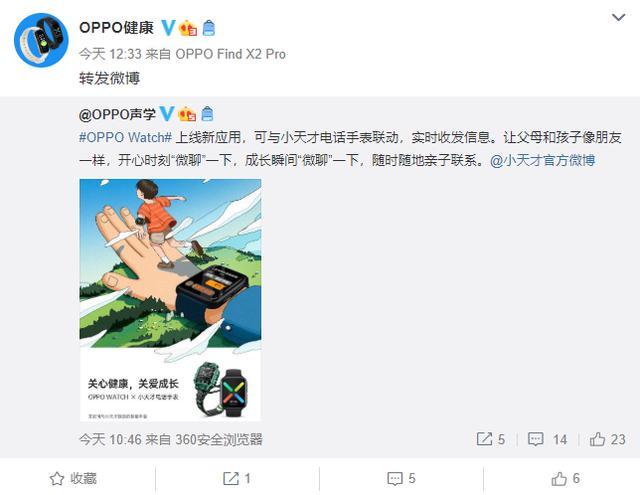Open the @小天才官方微博 mention link
Screen dimensions: 640x495
542,160
